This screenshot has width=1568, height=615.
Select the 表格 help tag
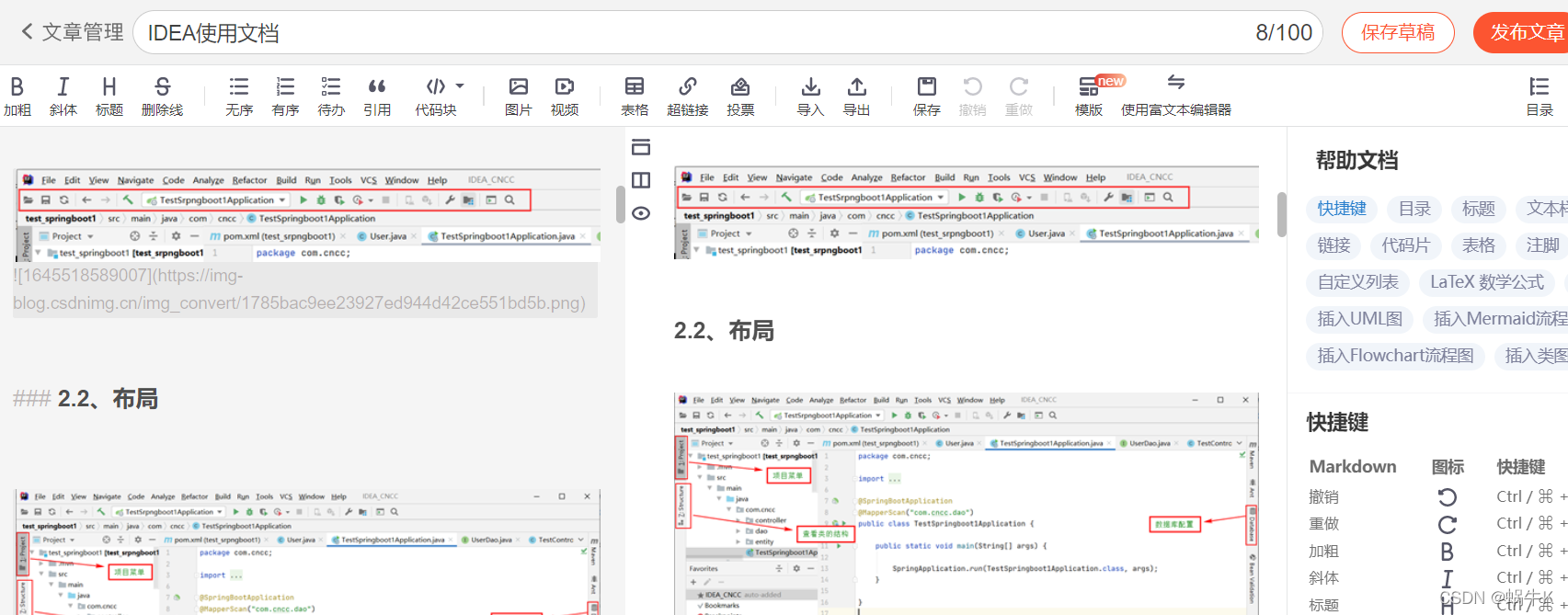coord(1479,245)
